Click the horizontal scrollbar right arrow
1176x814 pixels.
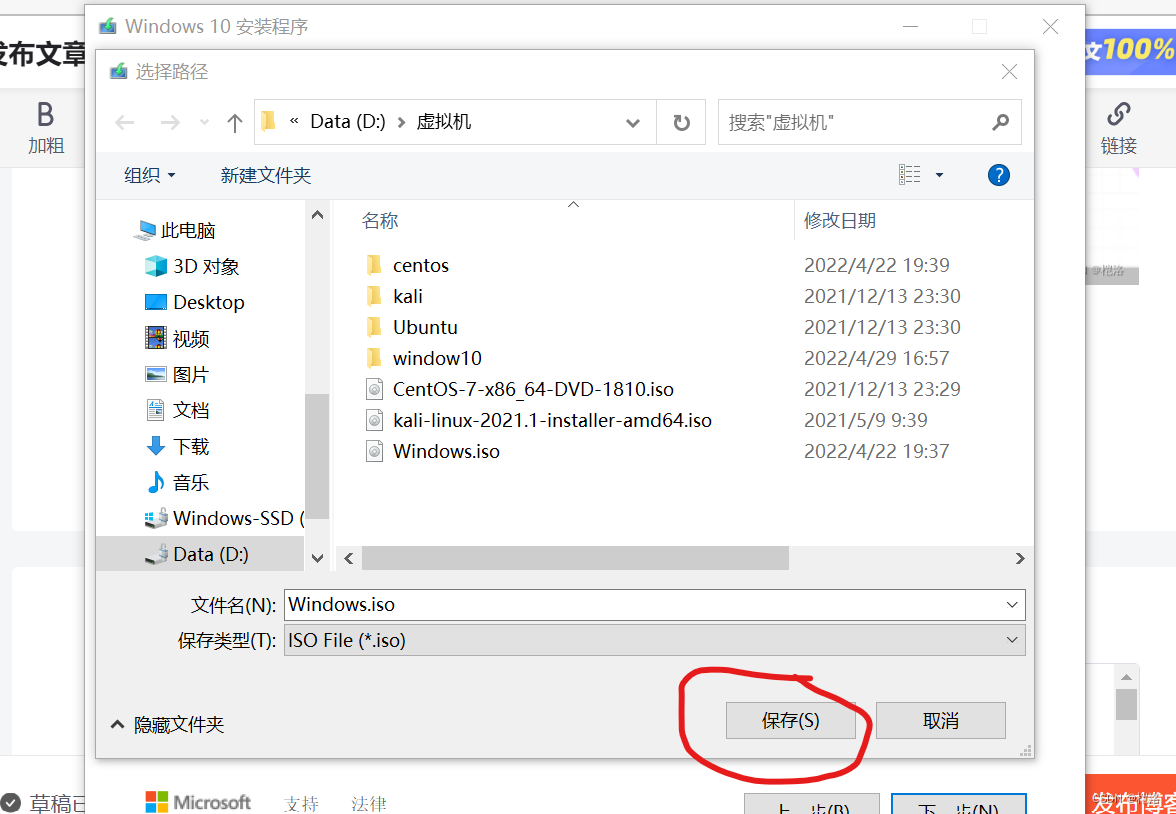[1020, 558]
